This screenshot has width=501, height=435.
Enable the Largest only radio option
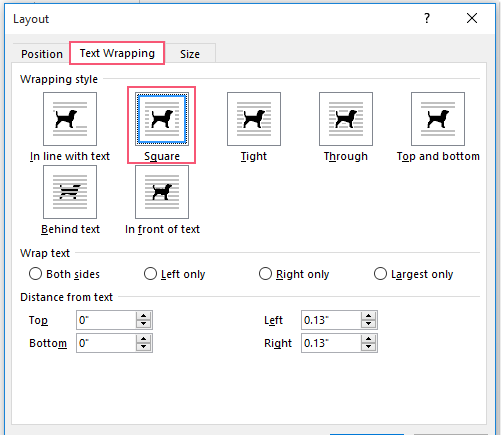(380, 274)
